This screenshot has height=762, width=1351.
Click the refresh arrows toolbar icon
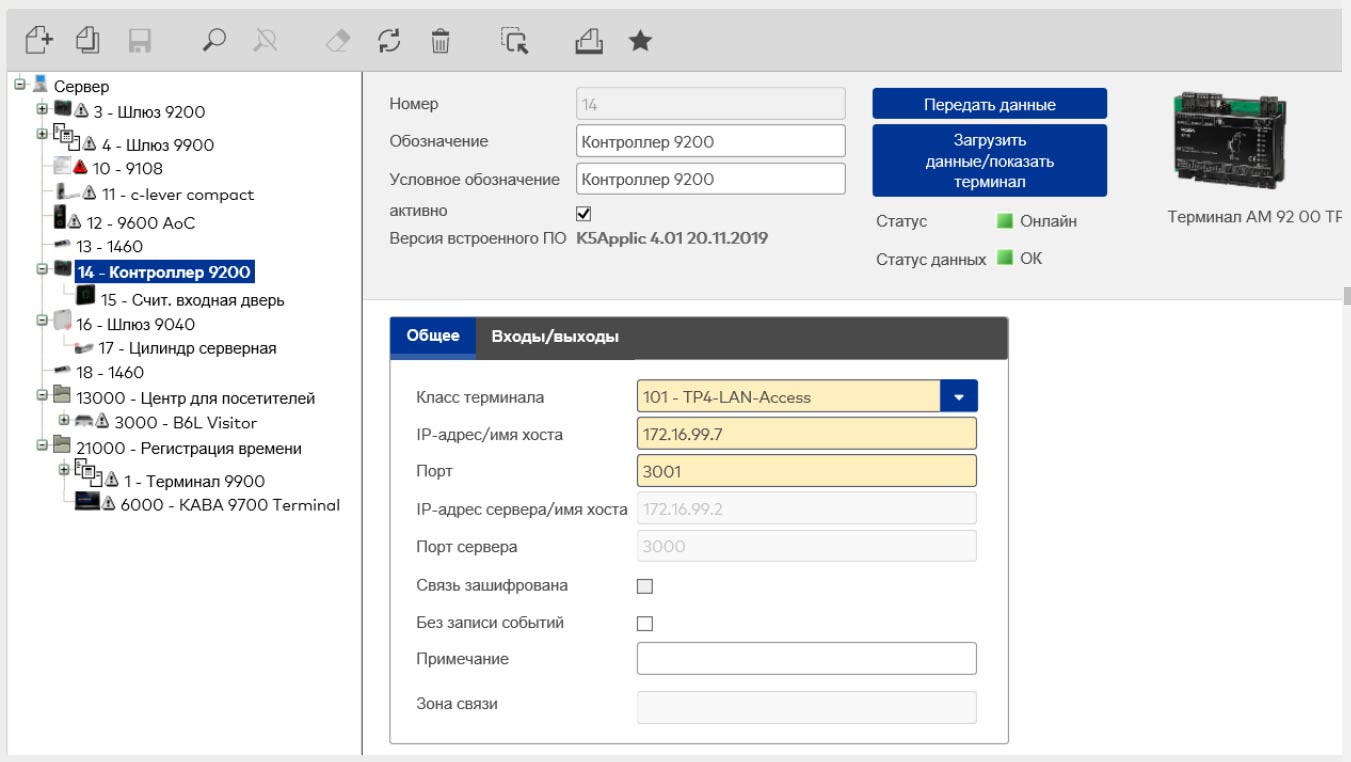coord(389,40)
